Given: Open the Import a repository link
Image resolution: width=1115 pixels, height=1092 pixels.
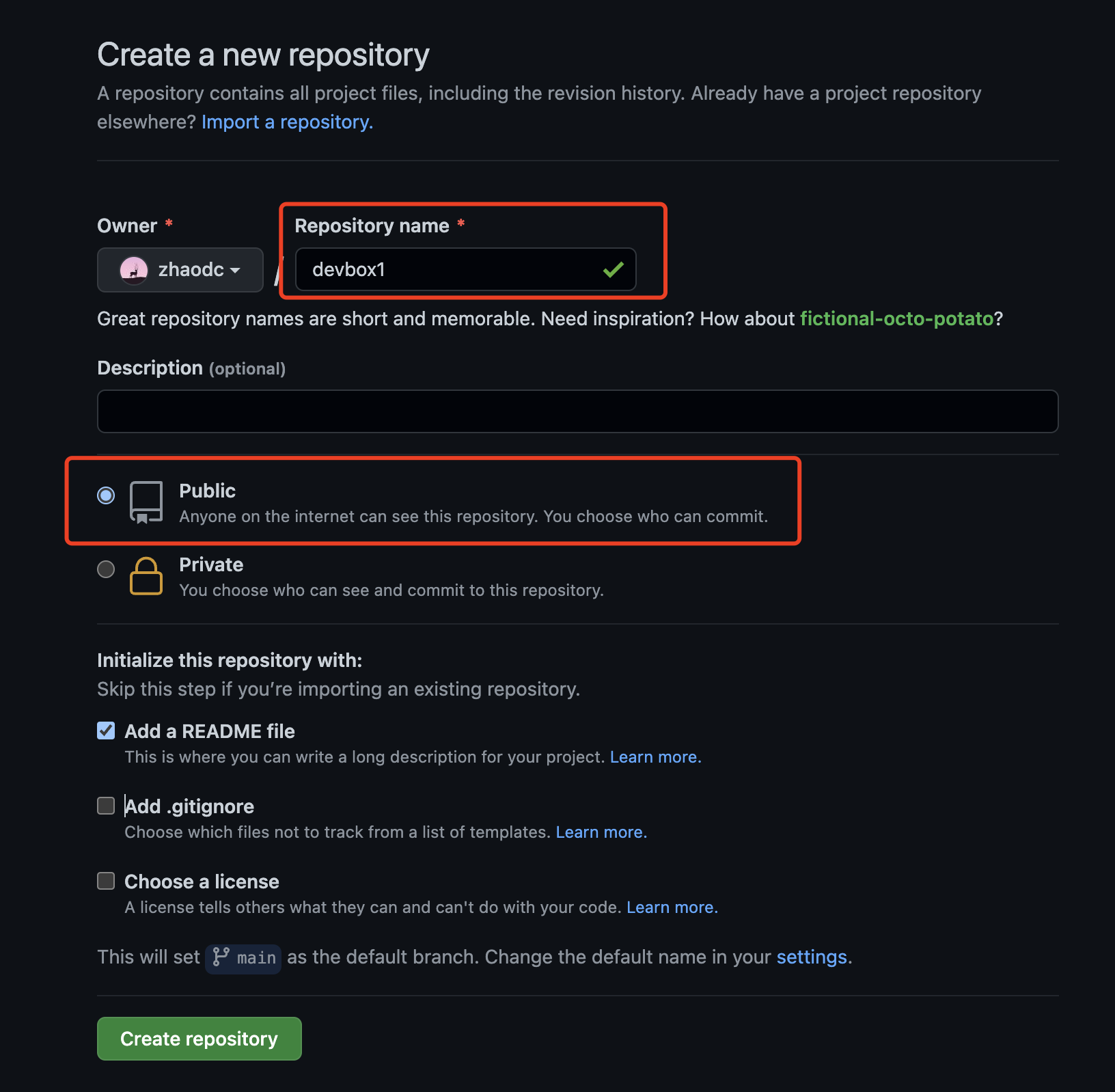Looking at the screenshot, I should (x=287, y=122).
